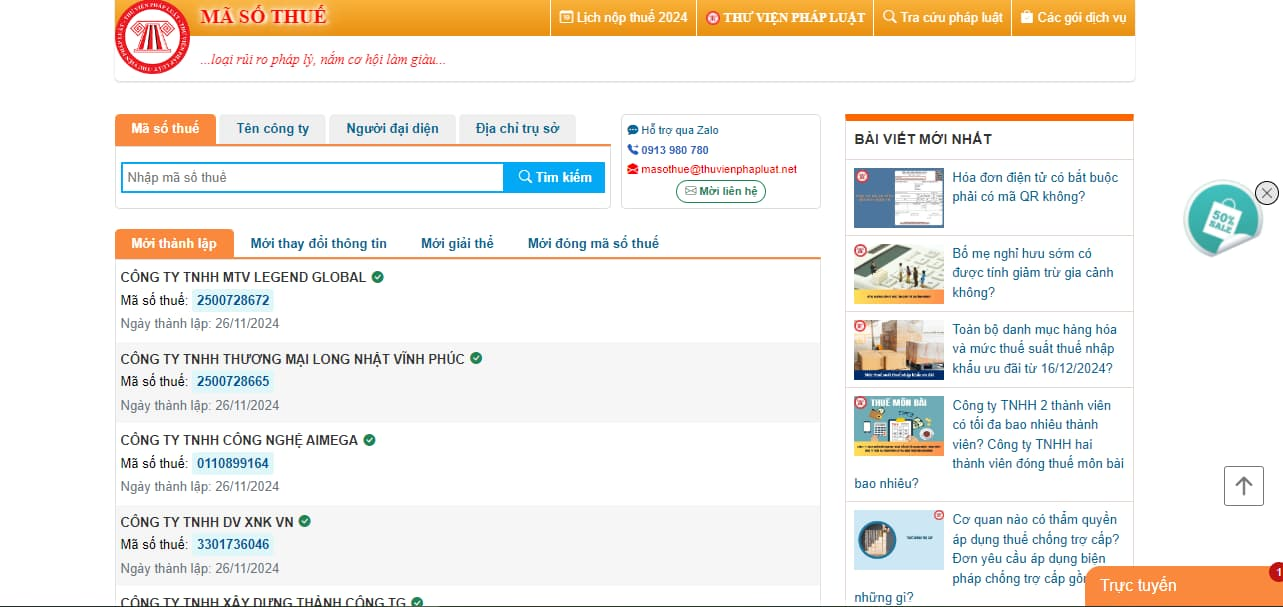Image resolution: width=1283 pixels, height=607 pixels.
Task: Open THƯ VIỆN PHÁP LUẬT header link
Action: [x=786, y=18]
